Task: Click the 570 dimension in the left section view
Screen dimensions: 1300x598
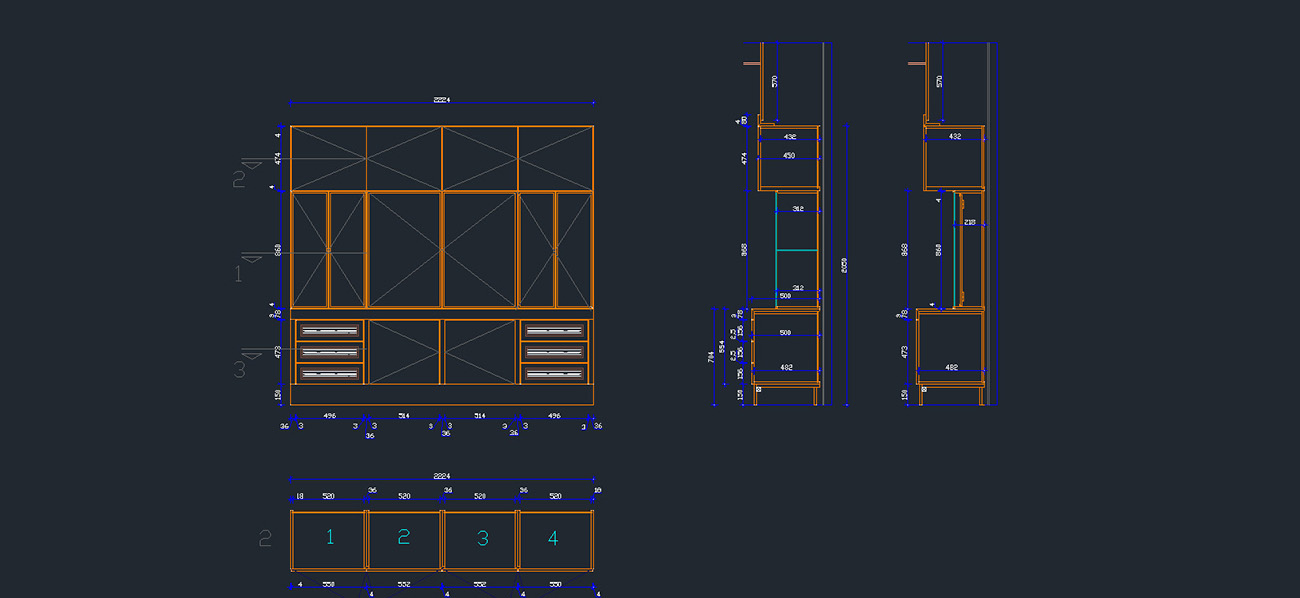Action: 774,81
